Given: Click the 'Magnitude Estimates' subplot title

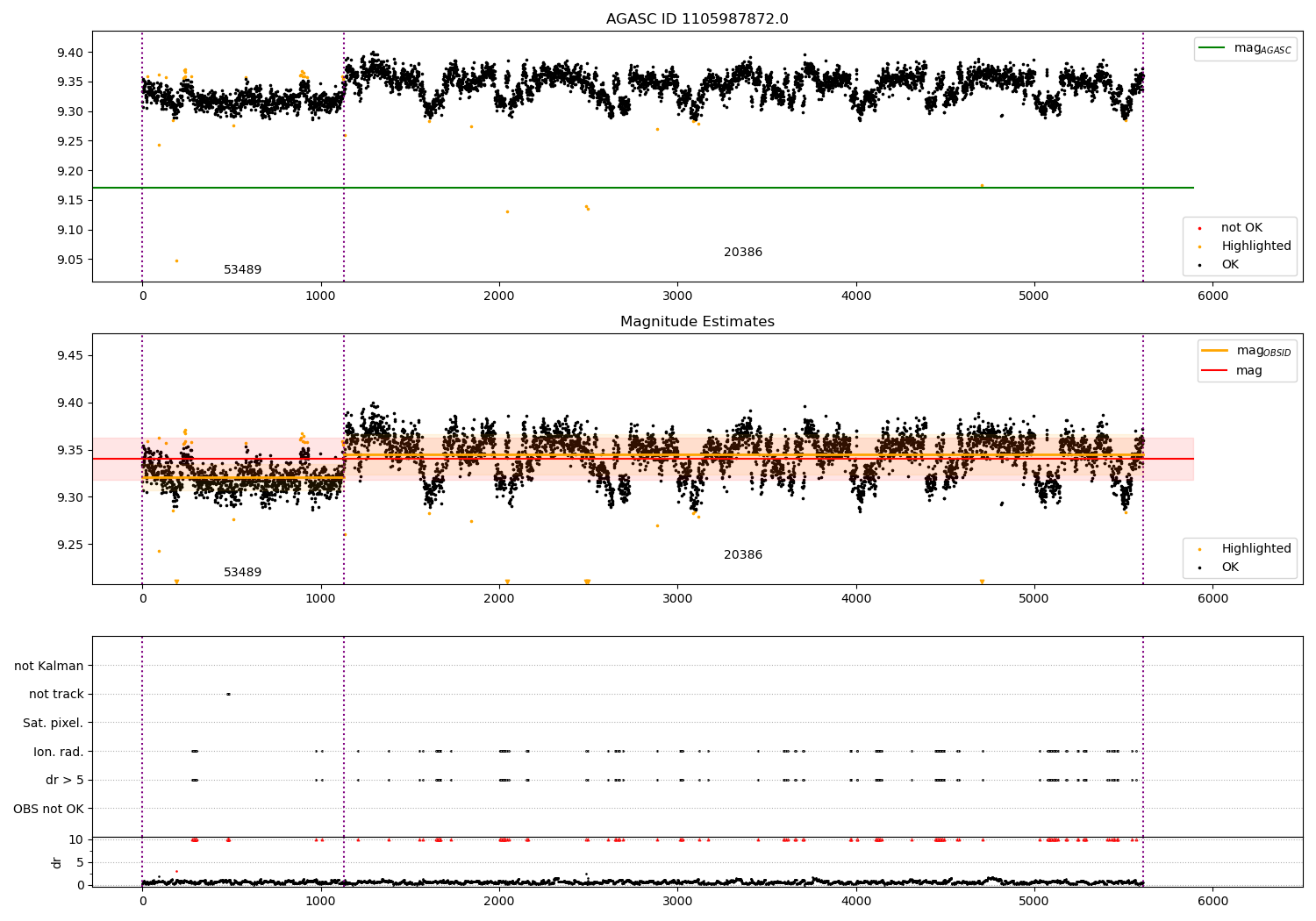Looking at the screenshot, I should pos(697,322).
